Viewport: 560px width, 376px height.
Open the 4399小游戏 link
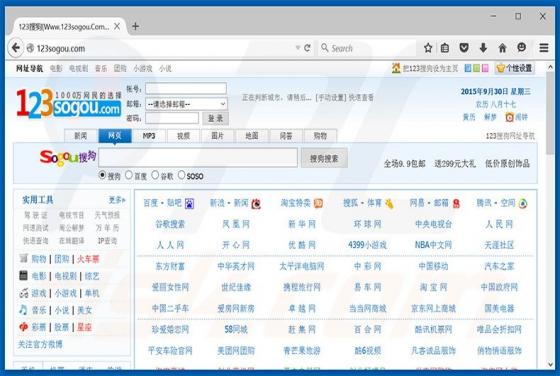coord(367,245)
